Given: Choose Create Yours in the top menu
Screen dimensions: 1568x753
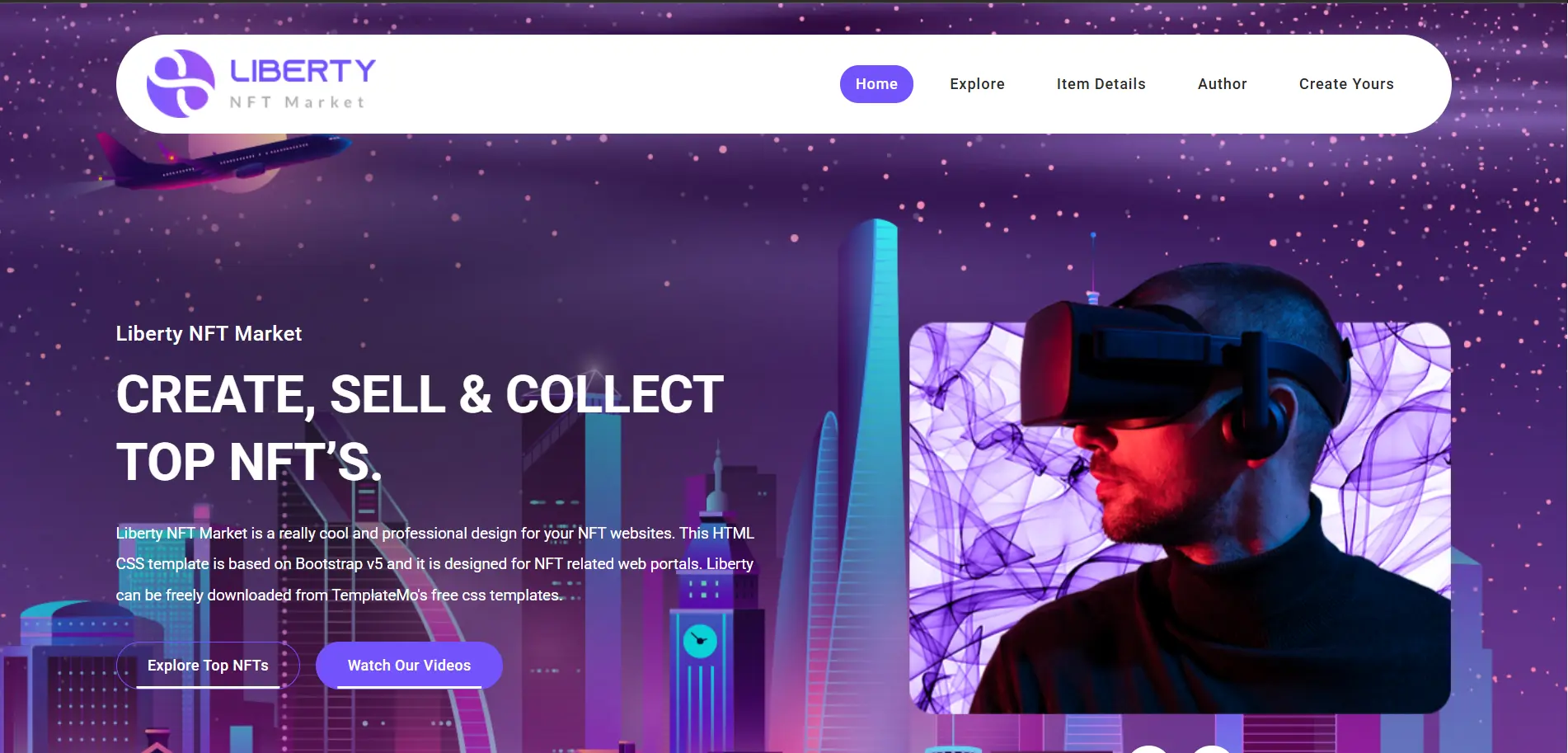Looking at the screenshot, I should (x=1346, y=84).
